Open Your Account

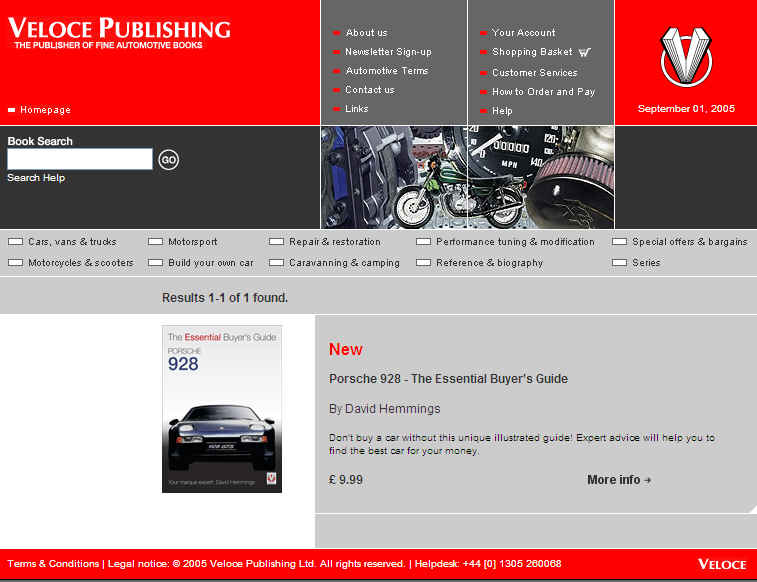524,33
